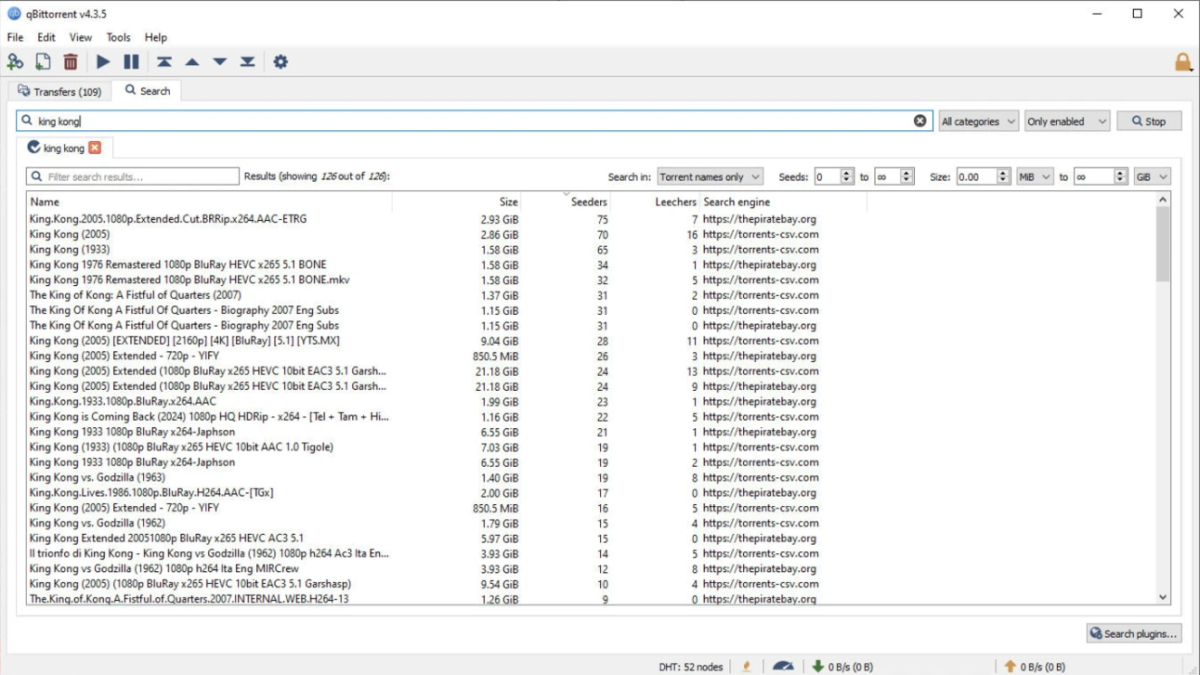Click the Stop search button

[x=1149, y=121]
